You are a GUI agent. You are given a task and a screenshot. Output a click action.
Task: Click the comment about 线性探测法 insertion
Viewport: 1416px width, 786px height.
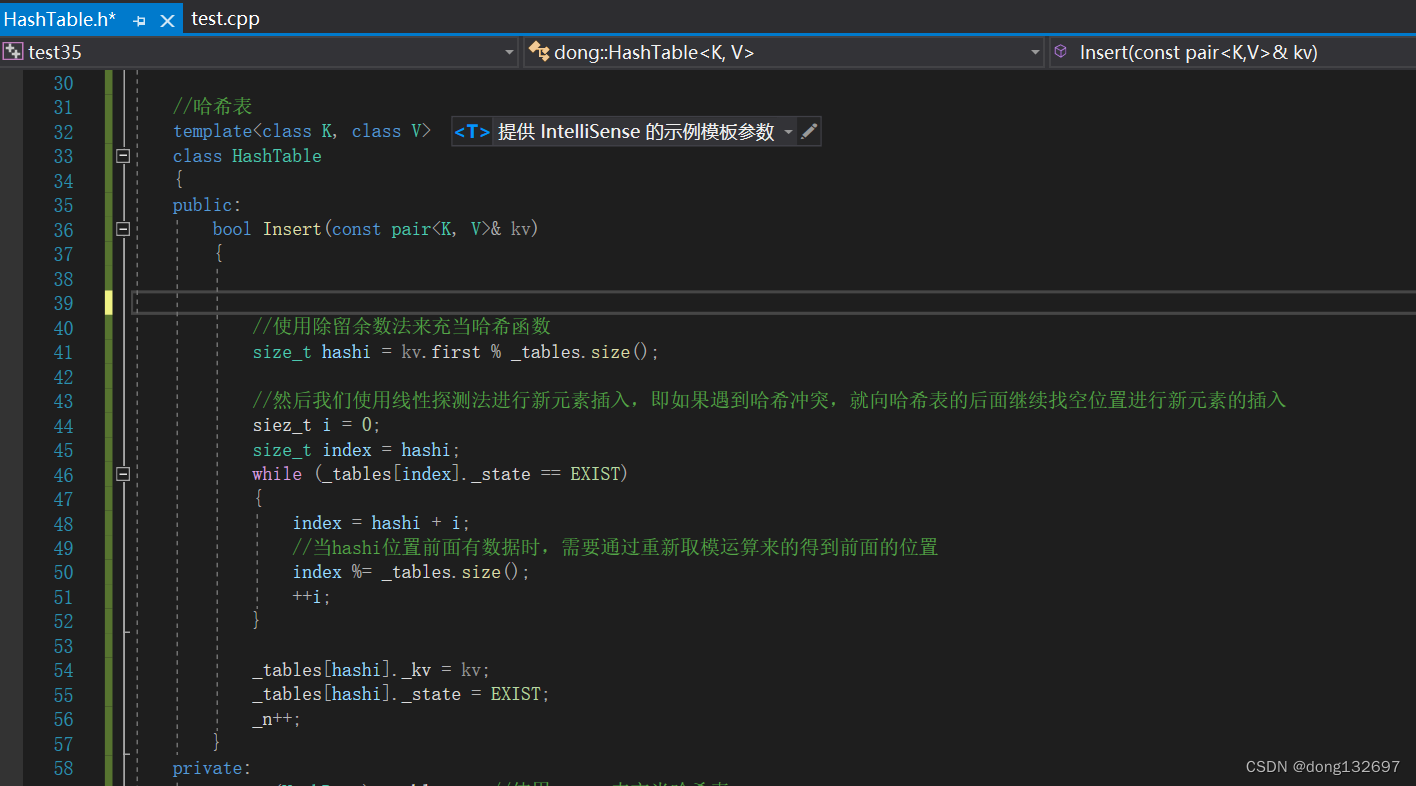769,401
